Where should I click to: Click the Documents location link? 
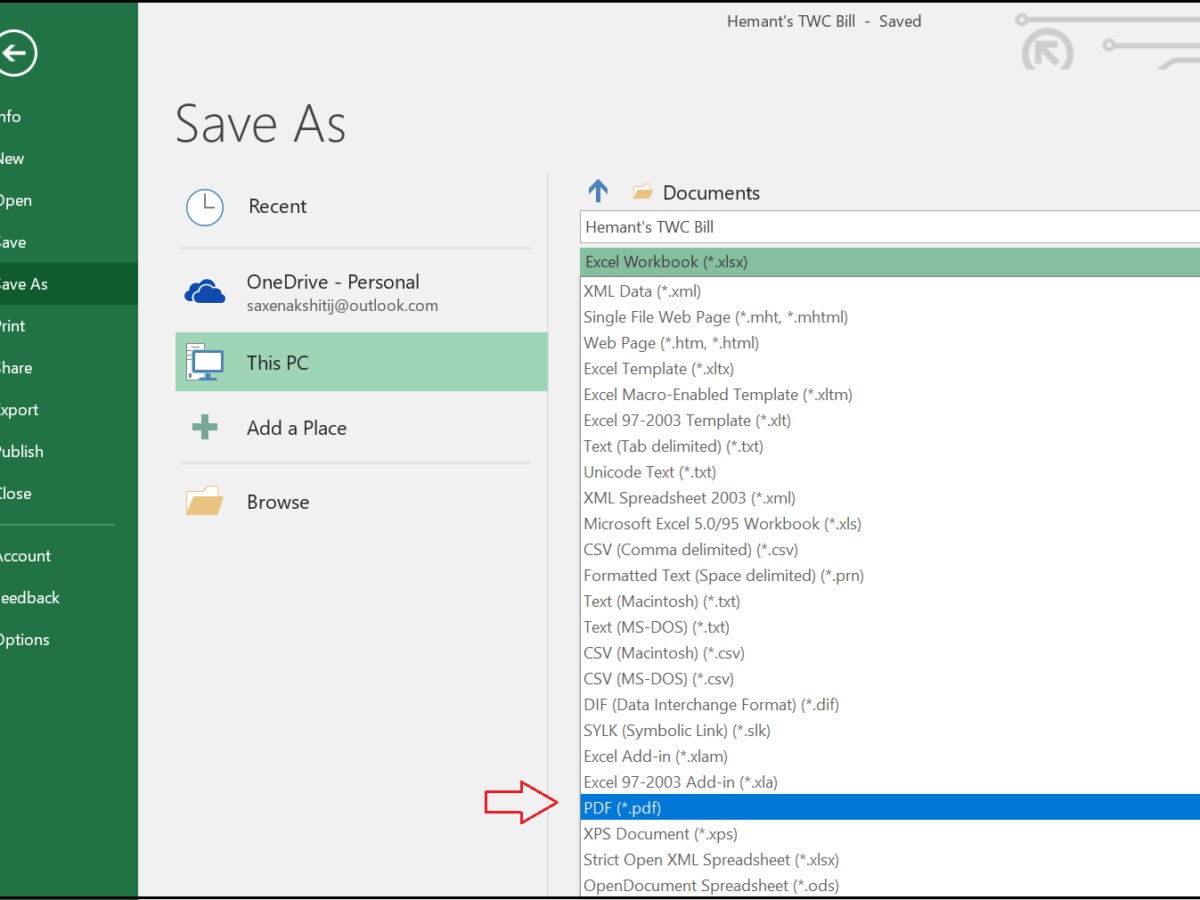(x=711, y=193)
